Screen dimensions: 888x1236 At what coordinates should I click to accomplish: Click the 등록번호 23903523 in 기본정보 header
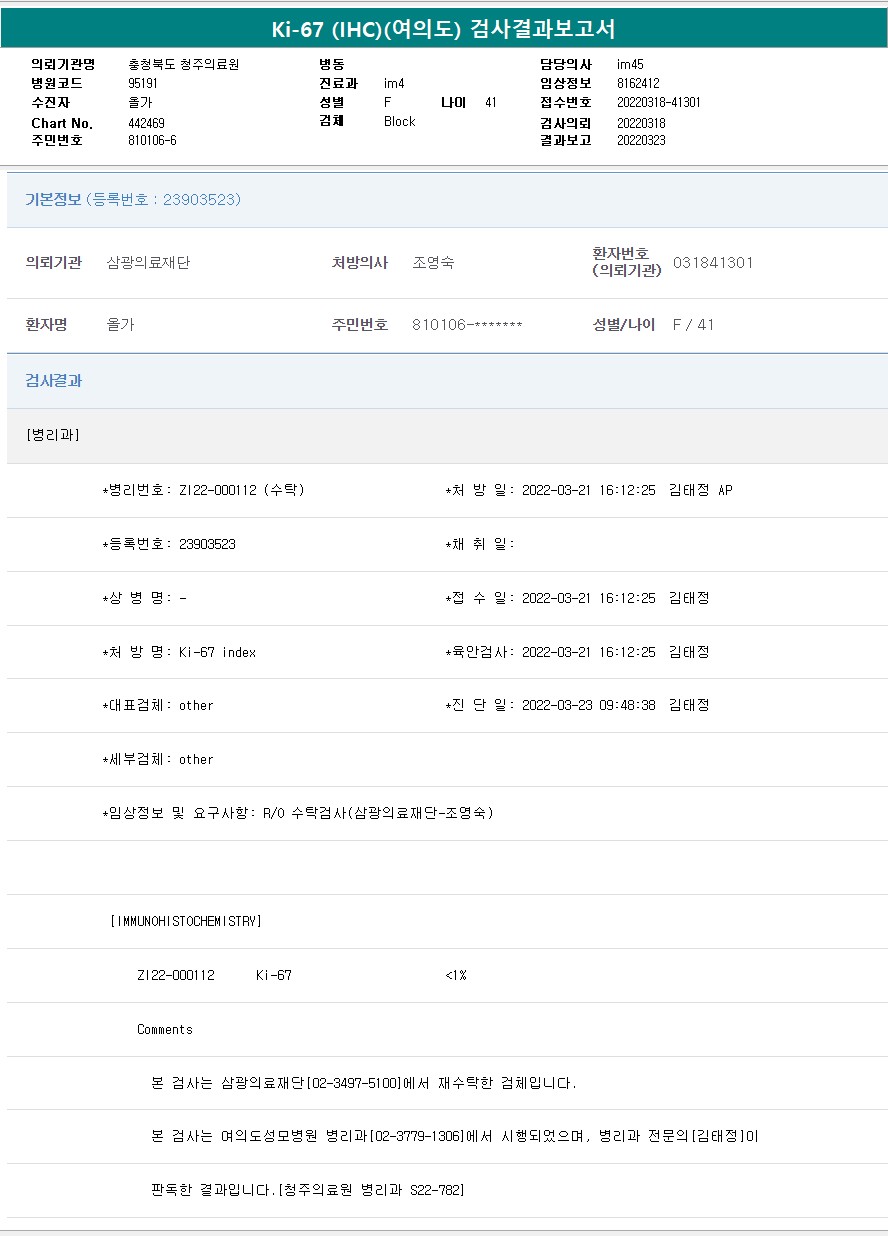(x=200, y=200)
